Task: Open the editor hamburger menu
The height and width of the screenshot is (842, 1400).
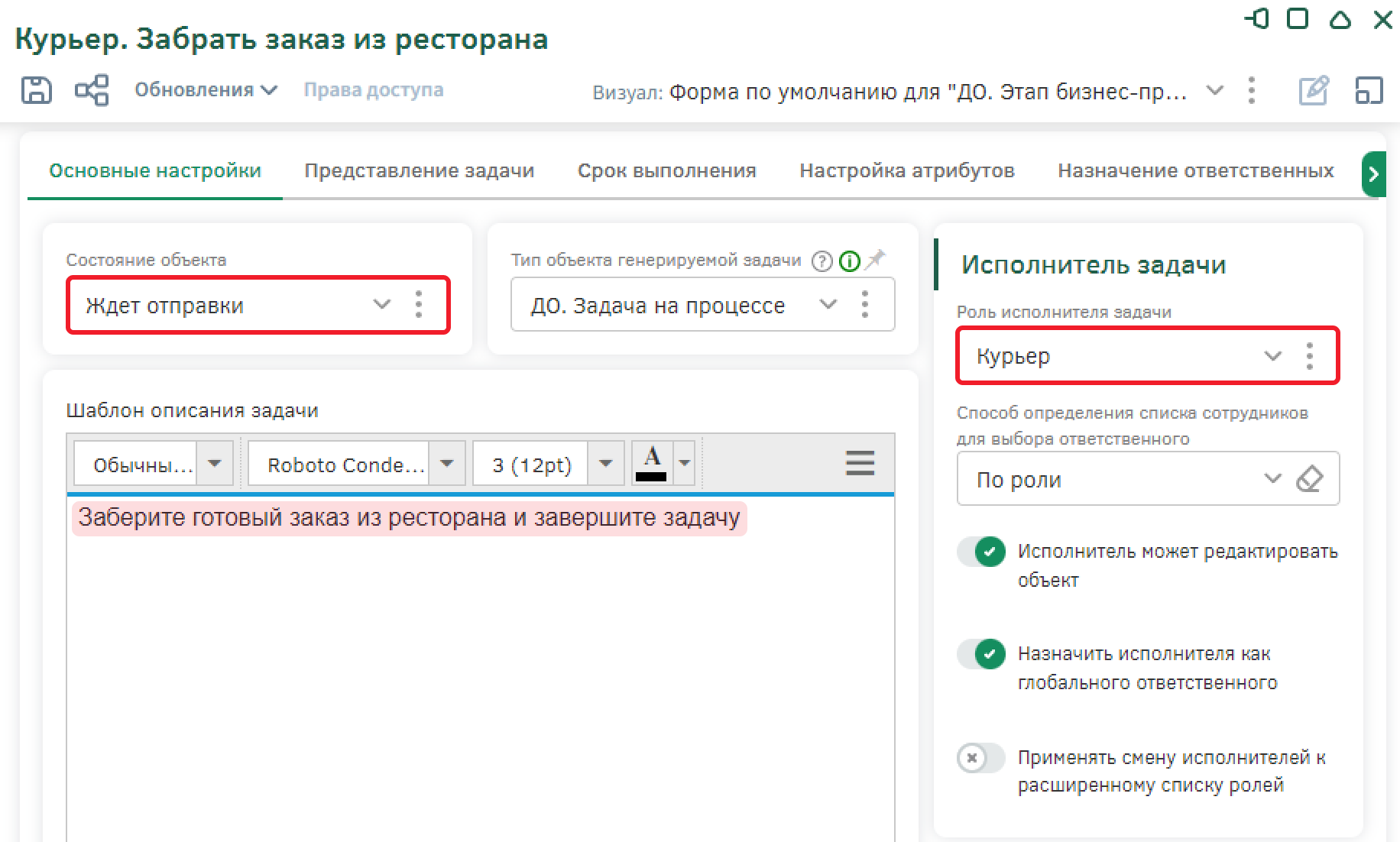Action: click(x=860, y=463)
